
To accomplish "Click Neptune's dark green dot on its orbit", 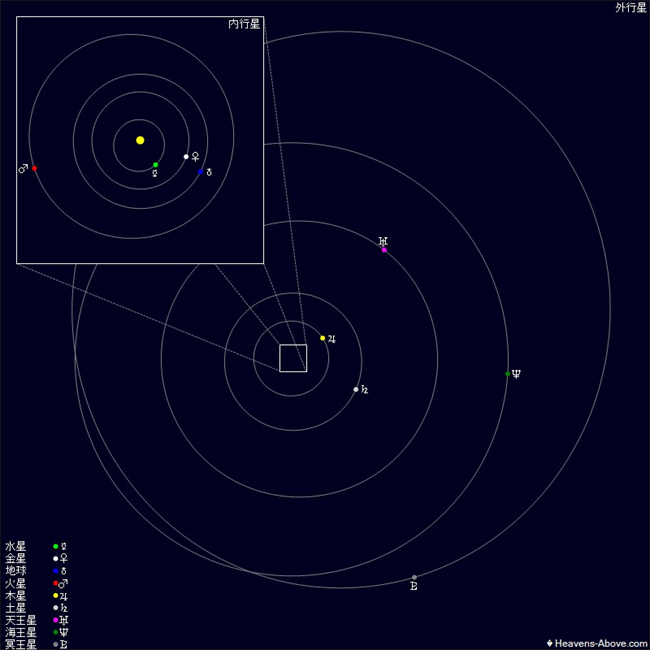I will [508, 374].
